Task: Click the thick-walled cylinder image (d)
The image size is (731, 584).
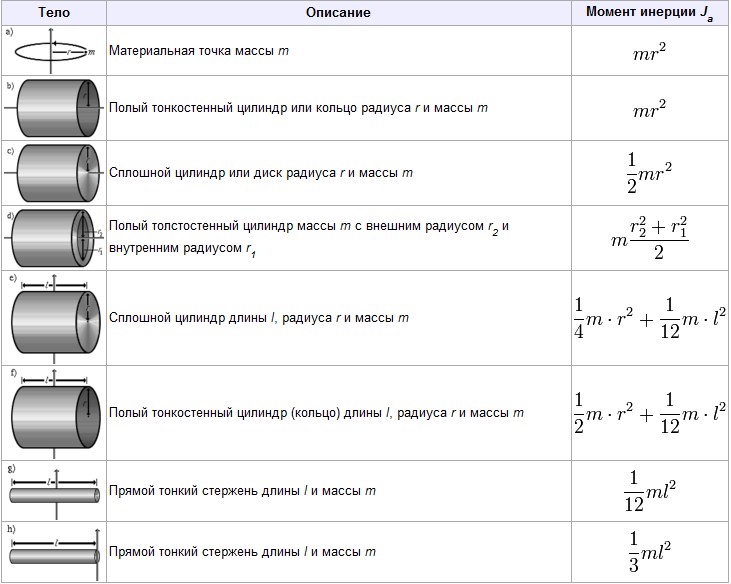Action: 54,238
